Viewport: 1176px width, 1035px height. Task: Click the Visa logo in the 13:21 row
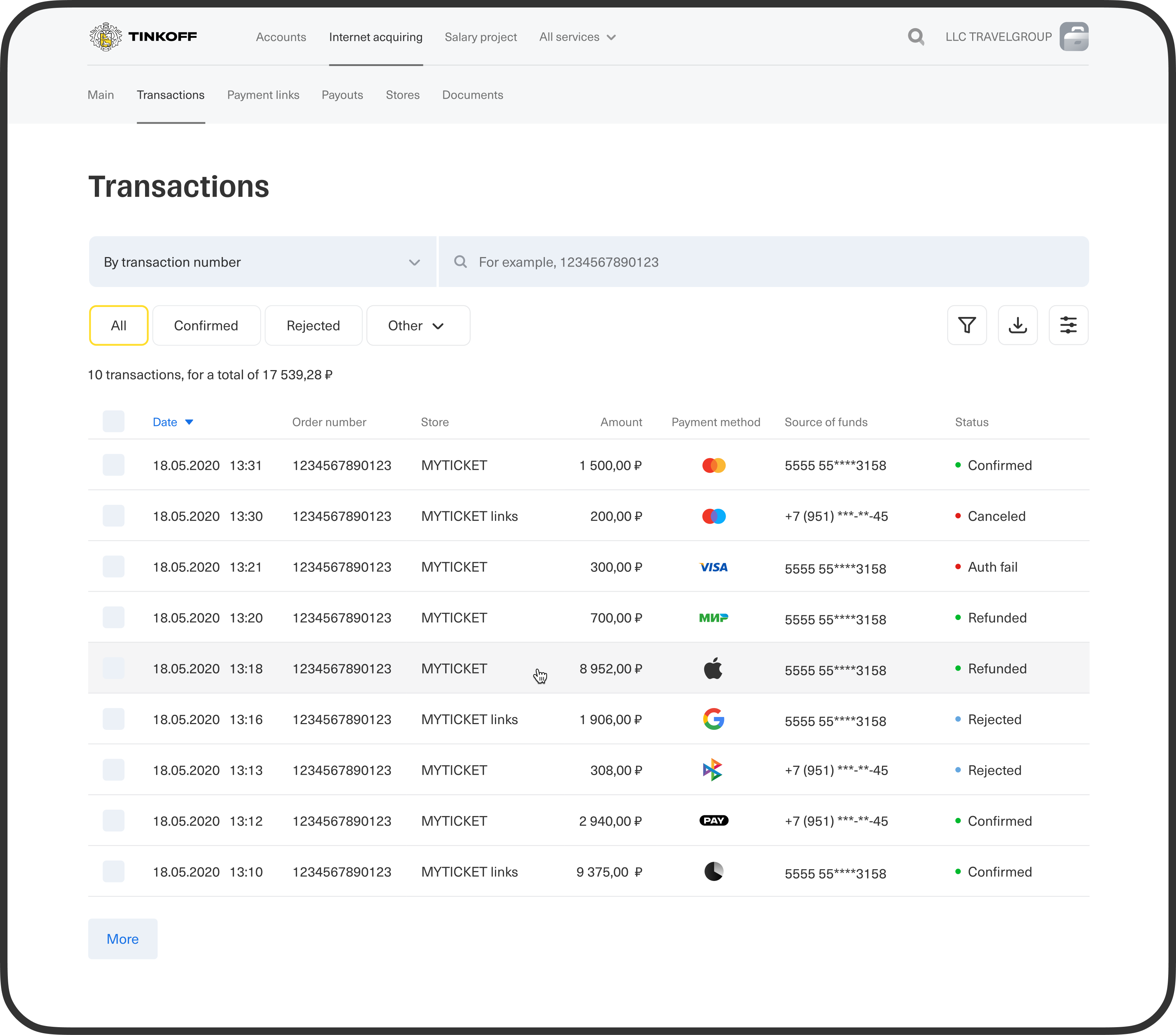click(713, 568)
